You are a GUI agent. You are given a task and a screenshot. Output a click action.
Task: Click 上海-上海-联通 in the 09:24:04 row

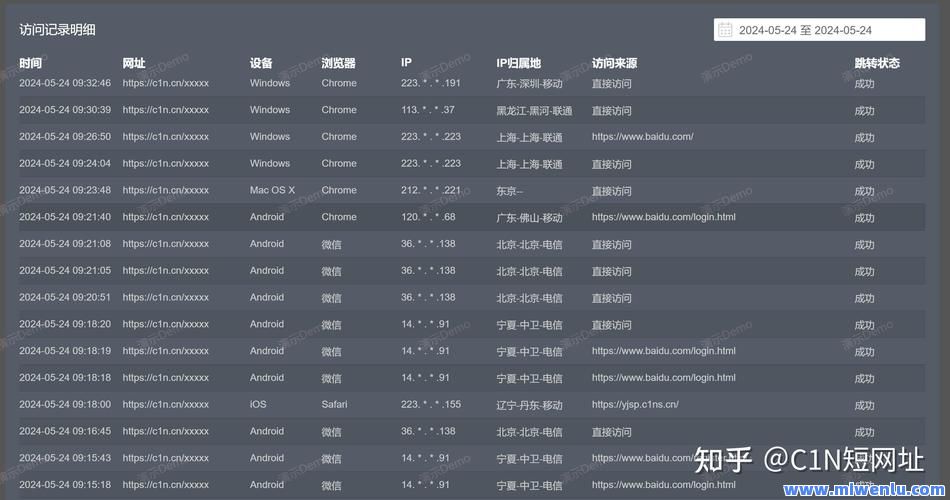coord(529,164)
